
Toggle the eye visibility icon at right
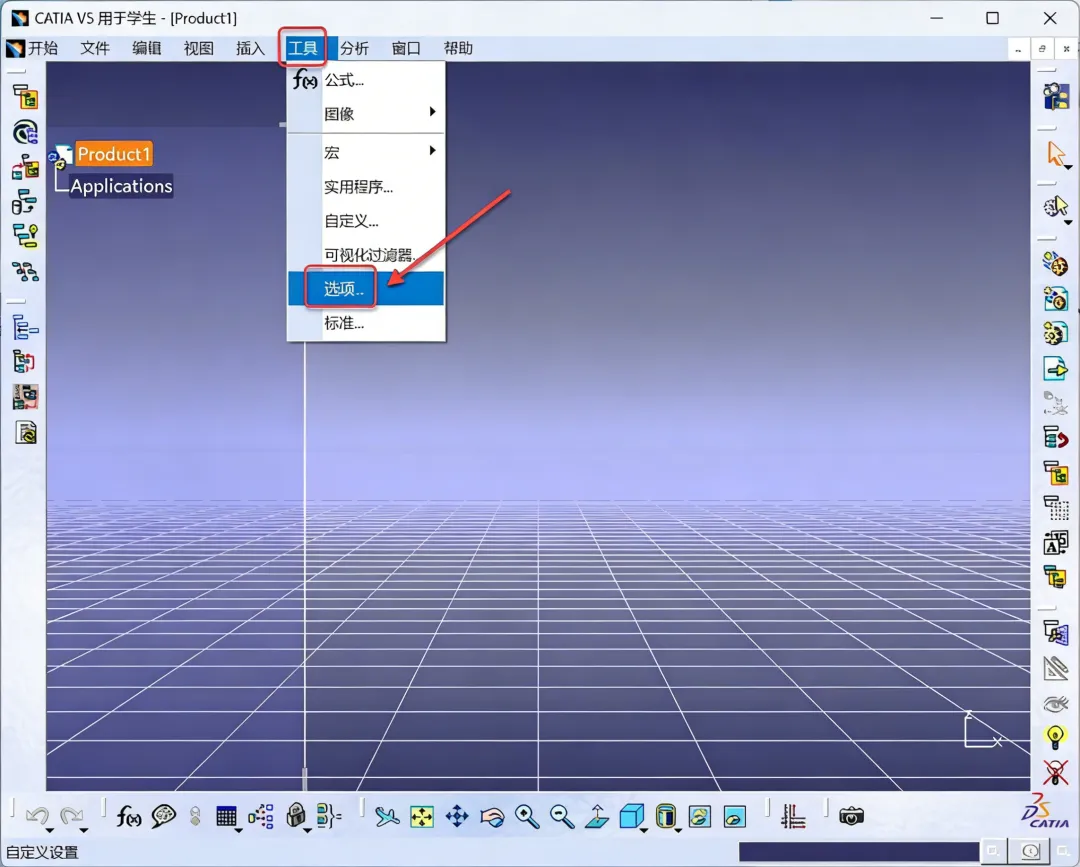[1055, 704]
